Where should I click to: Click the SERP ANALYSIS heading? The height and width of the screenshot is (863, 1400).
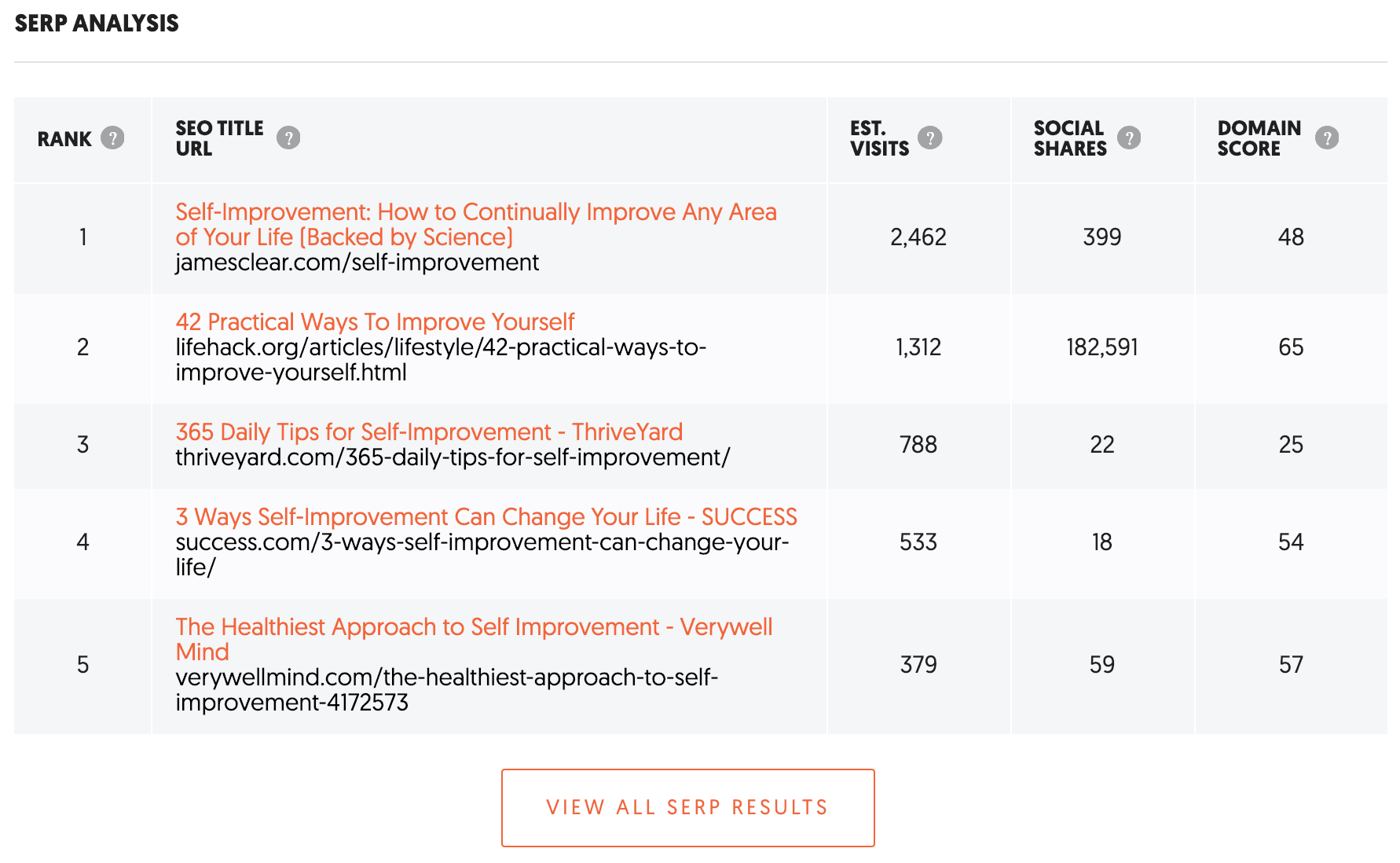[97, 24]
